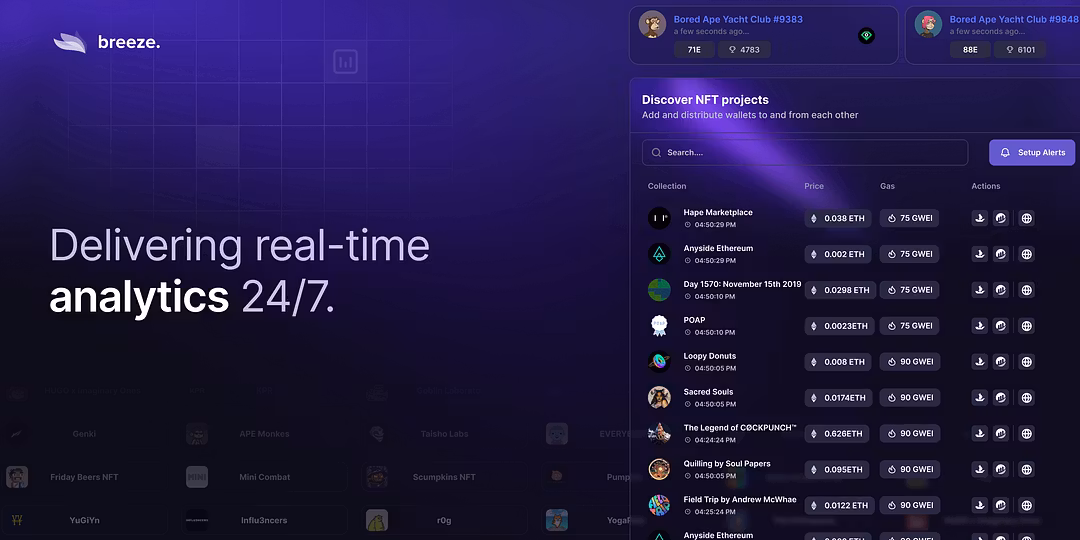The image size is (1080, 540).
Task: Click chart icon in 0.002 ETH Anyside row
Action: point(1001,254)
